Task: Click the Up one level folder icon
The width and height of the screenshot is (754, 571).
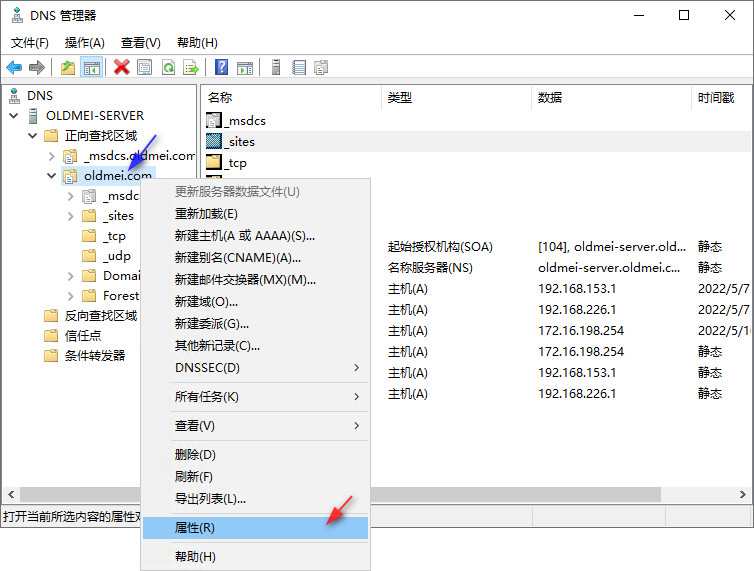Action: 68,67
